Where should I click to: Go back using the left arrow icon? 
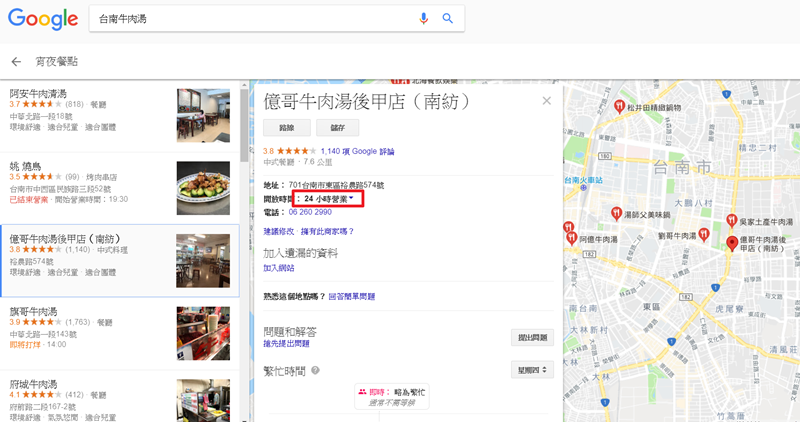(16, 62)
